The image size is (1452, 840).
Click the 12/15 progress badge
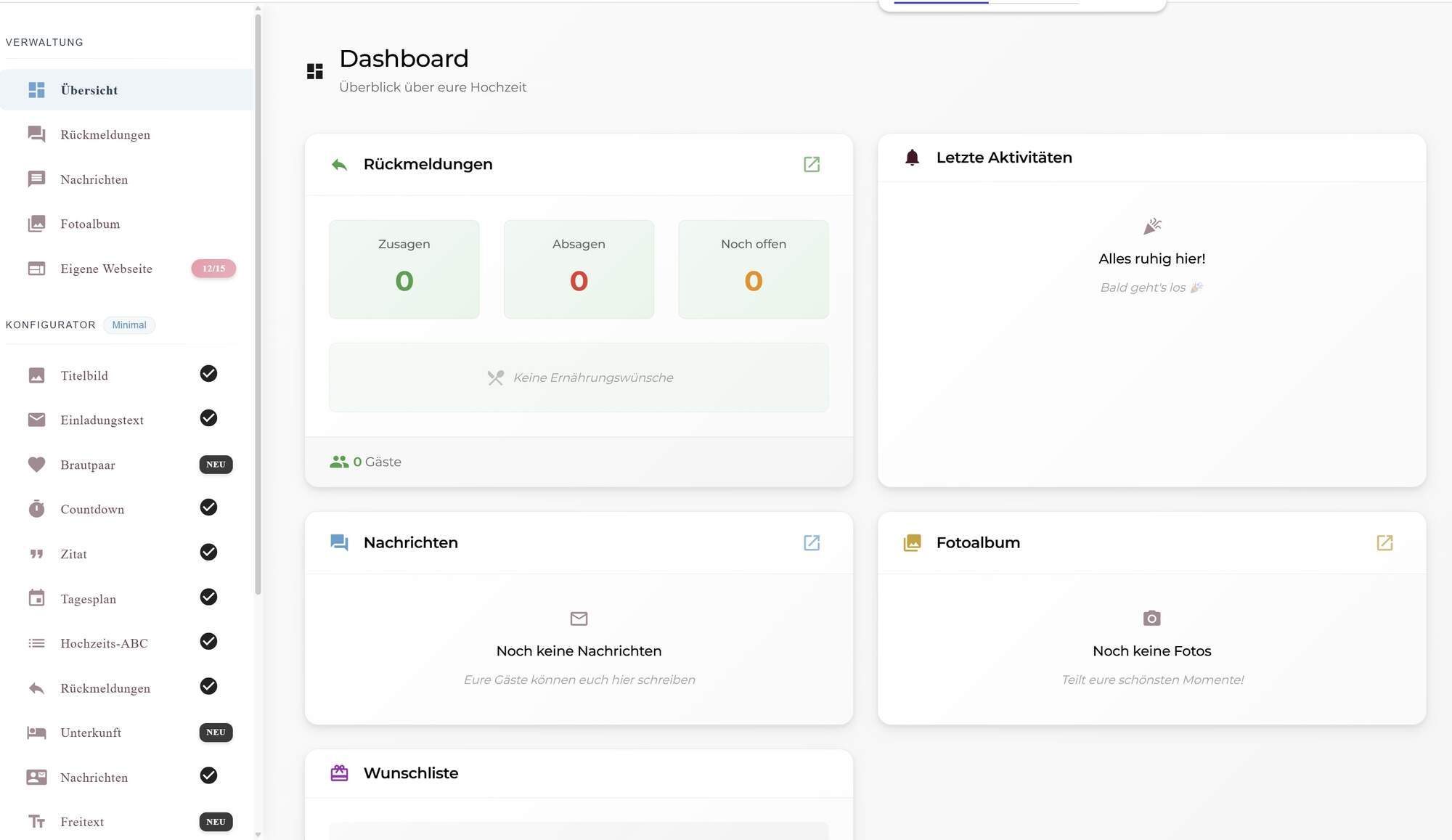point(213,269)
